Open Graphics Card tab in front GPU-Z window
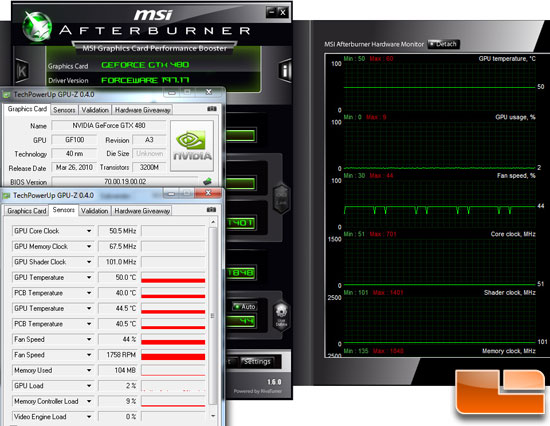The width and height of the screenshot is (550, 426). 27,211
